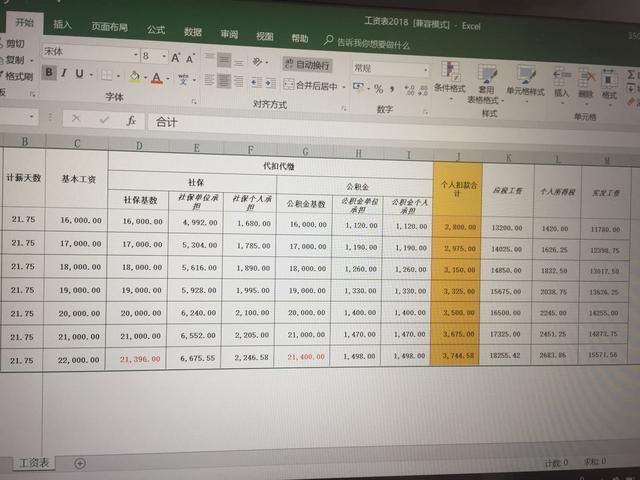Image resolution: width=640 pixels, height=480 pixels.
Task: Open the 页面布局 ribbon tab
Action: [x=109, y=27]
